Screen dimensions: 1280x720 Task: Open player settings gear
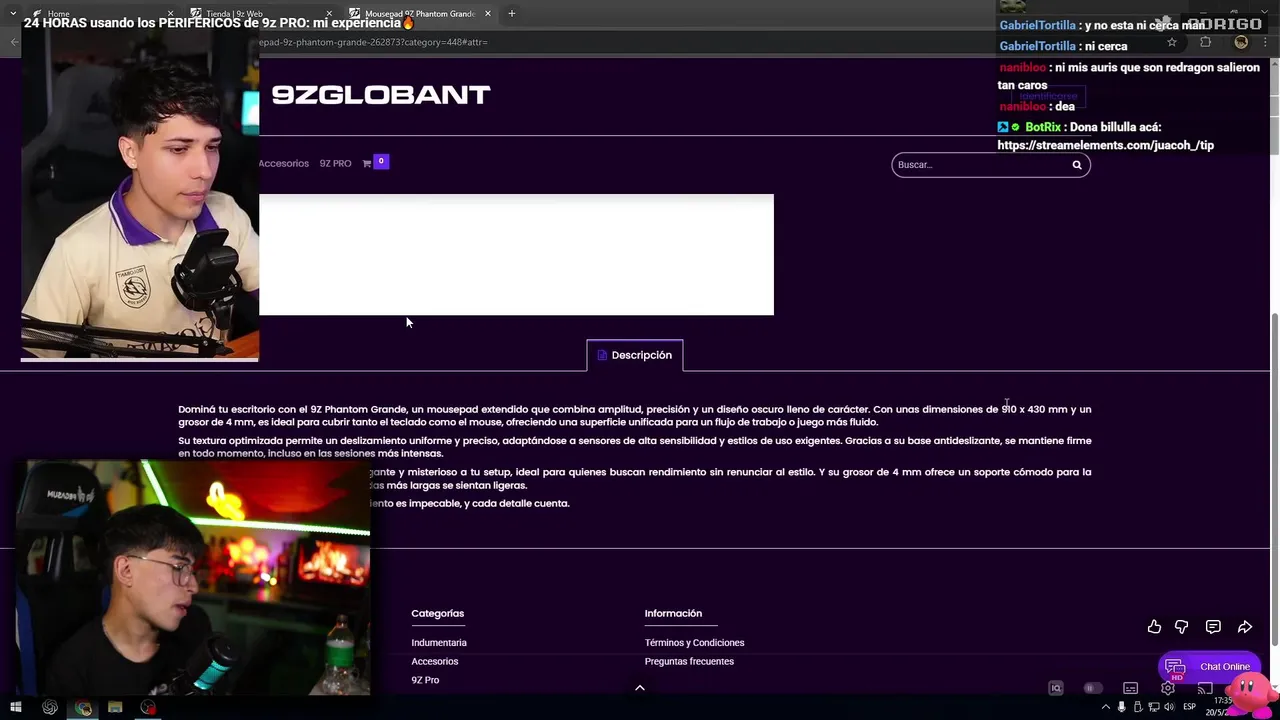[1167, 688]
